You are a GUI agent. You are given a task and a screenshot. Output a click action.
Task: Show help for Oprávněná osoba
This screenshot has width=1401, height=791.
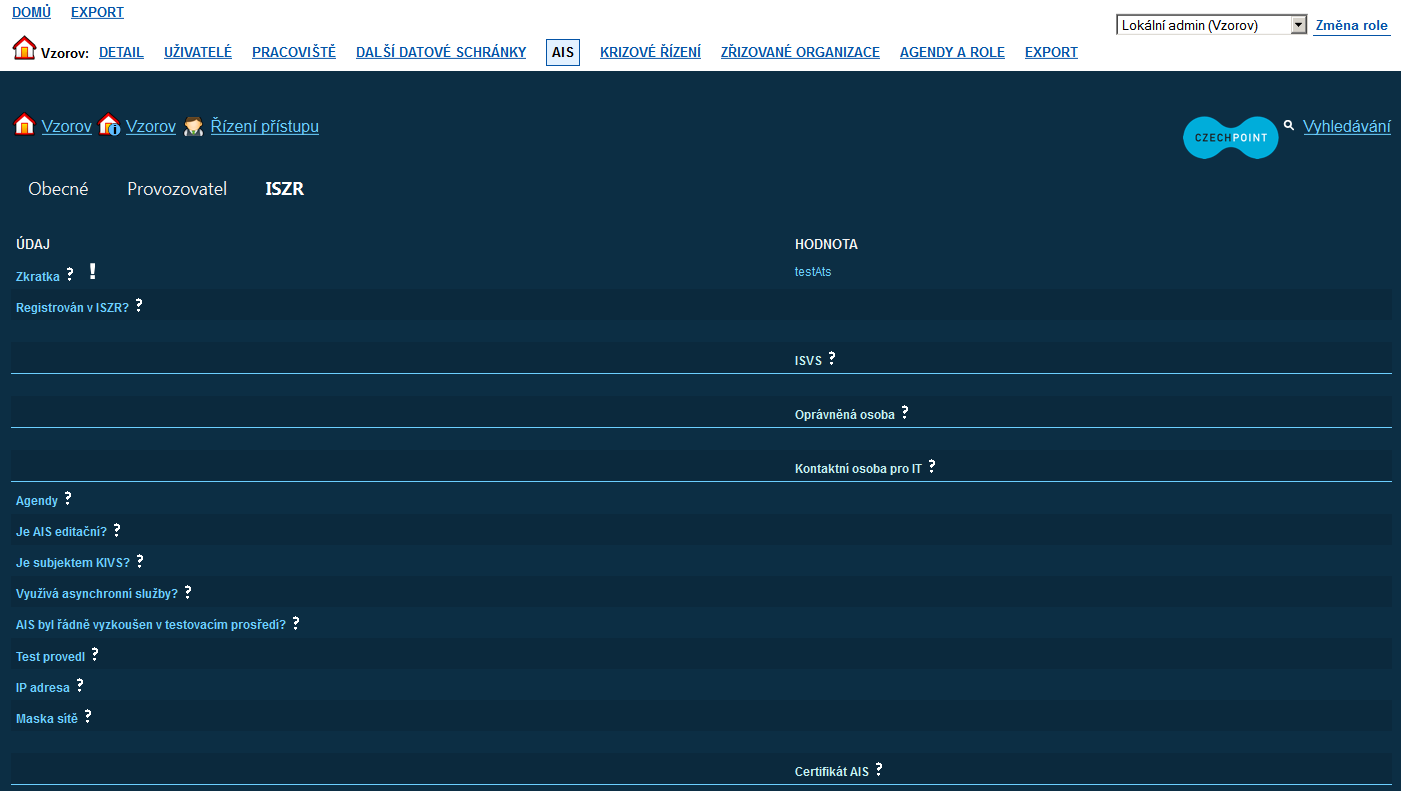tap(905, 412)
